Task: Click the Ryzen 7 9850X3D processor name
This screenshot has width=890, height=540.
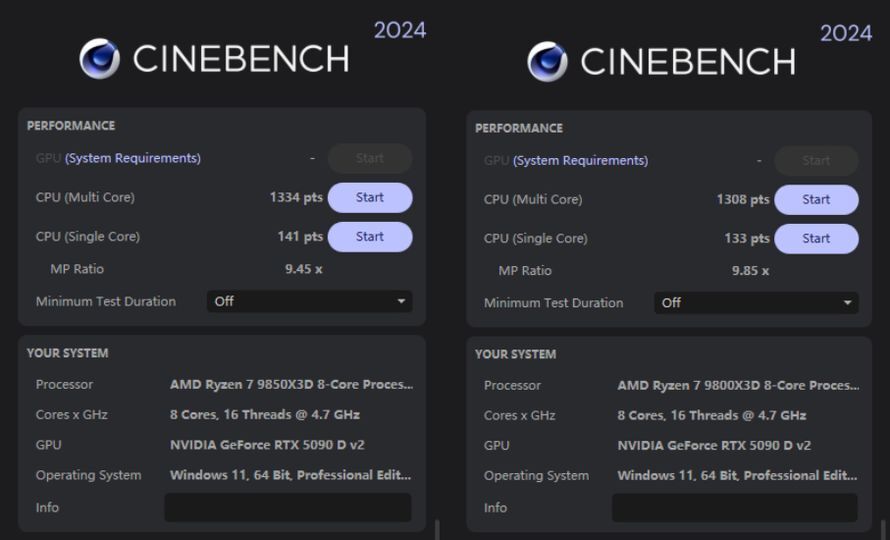Action: [291, 385]
